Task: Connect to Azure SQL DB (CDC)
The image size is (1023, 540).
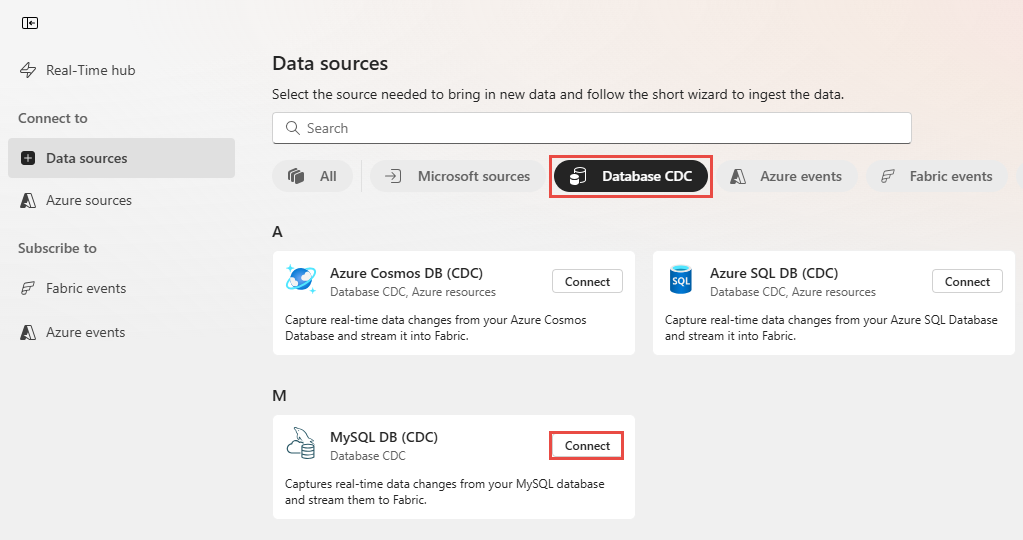Action: tap(967, 281)
